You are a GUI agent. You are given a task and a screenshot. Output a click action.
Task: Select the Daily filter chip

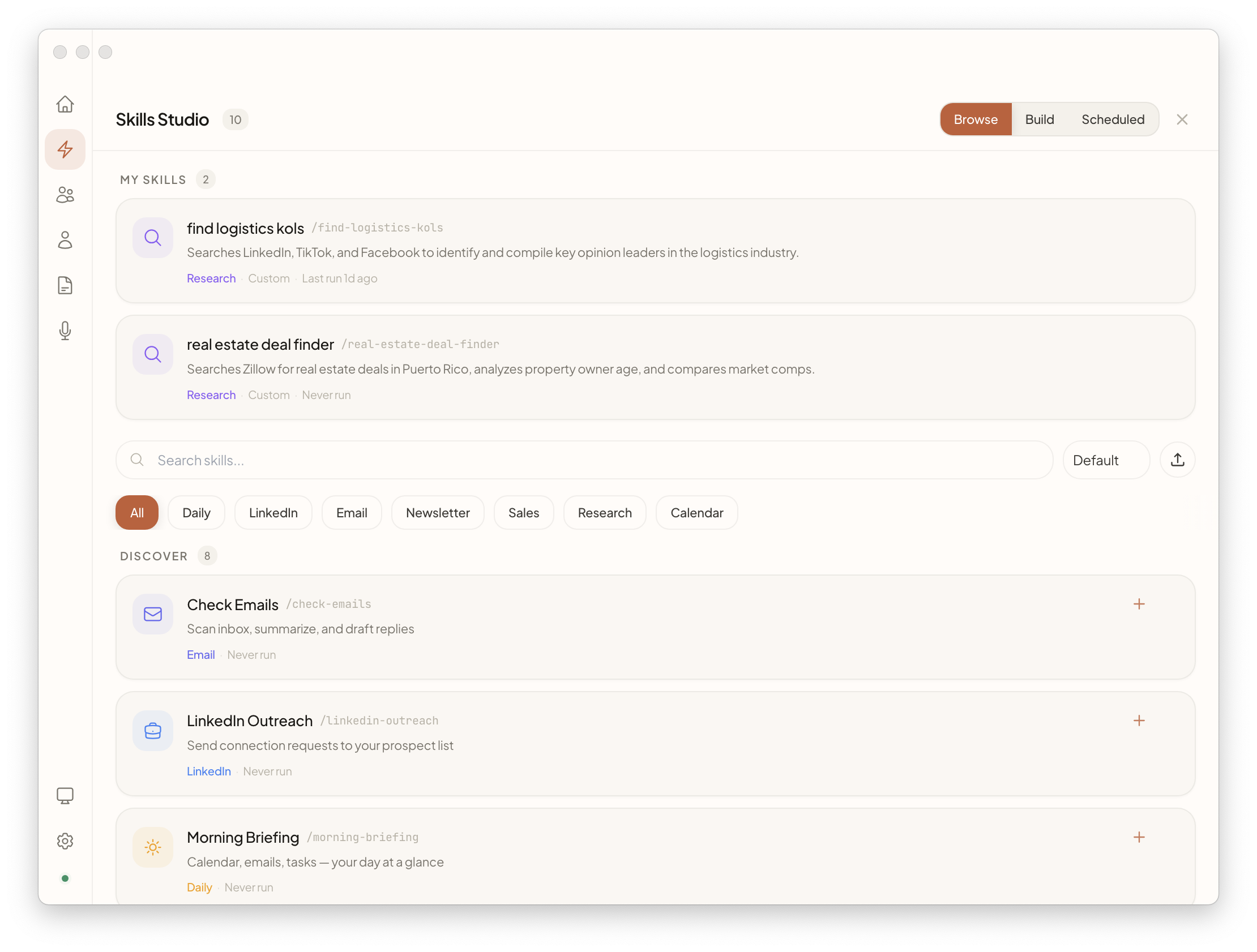pos(196,512)
